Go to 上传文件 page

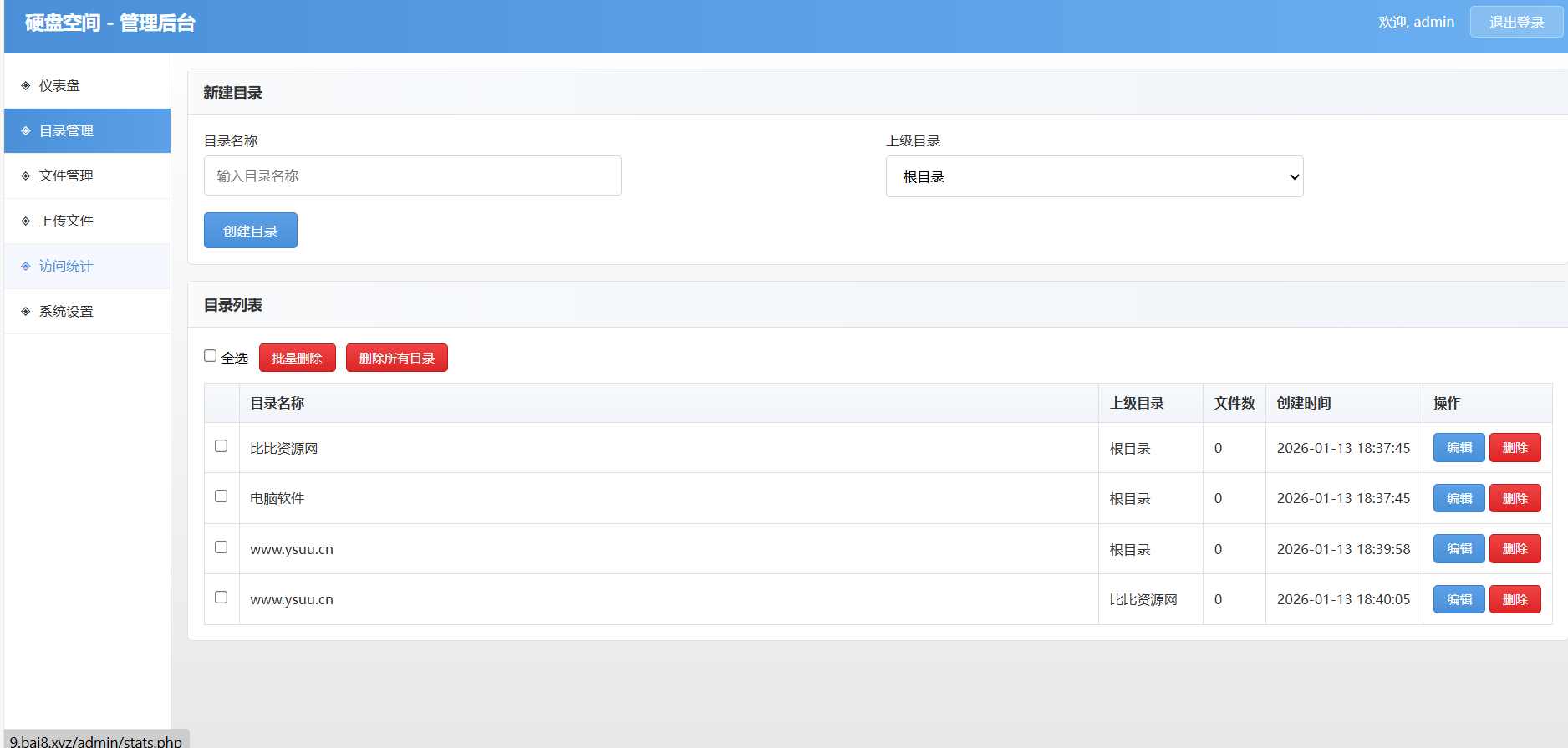point(66,221)
